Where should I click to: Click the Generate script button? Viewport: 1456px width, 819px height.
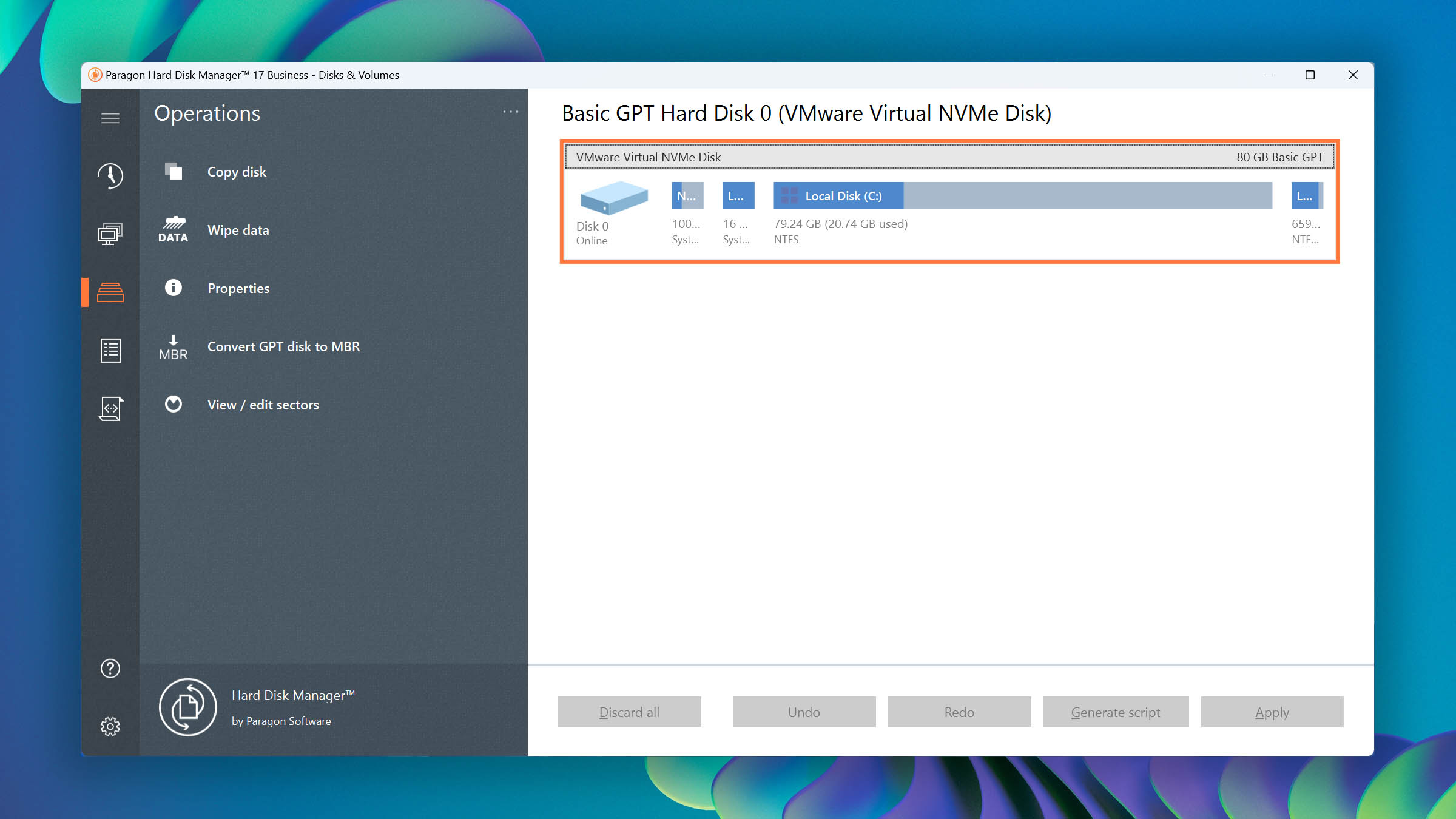click(x=1116, y=712)
